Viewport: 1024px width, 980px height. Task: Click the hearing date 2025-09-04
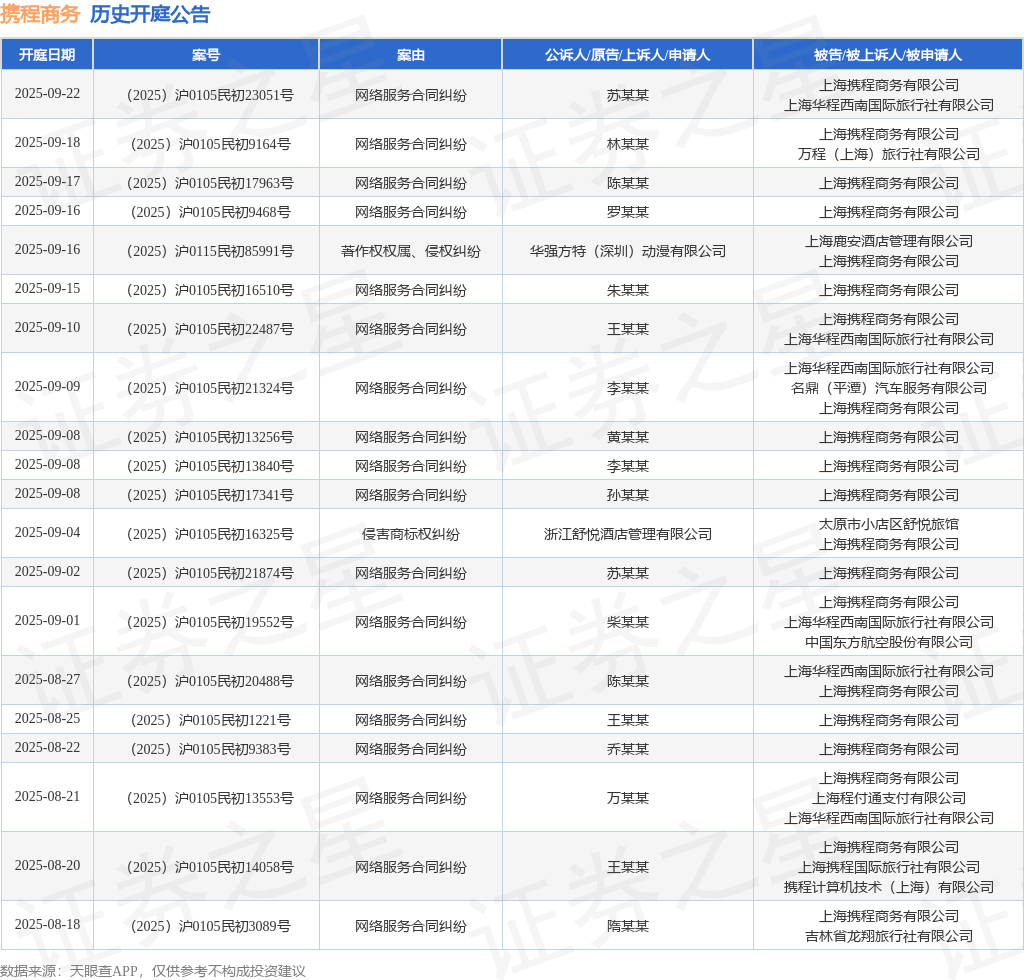tap(47, 532)
